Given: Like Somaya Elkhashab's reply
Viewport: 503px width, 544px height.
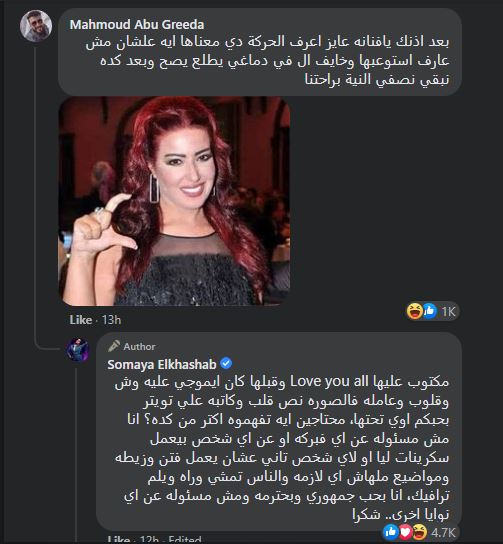Looking at the screenshot, I should pos(119,540).
